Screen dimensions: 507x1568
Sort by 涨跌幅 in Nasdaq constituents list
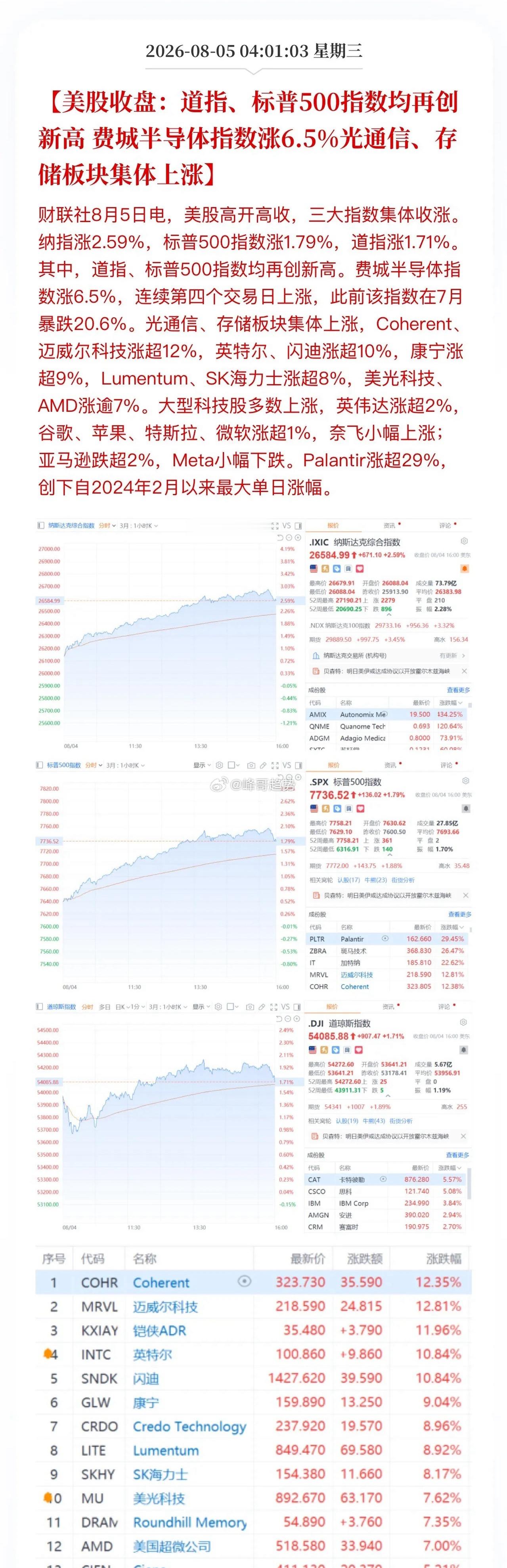pyautogui.click(x=451, y=703)
